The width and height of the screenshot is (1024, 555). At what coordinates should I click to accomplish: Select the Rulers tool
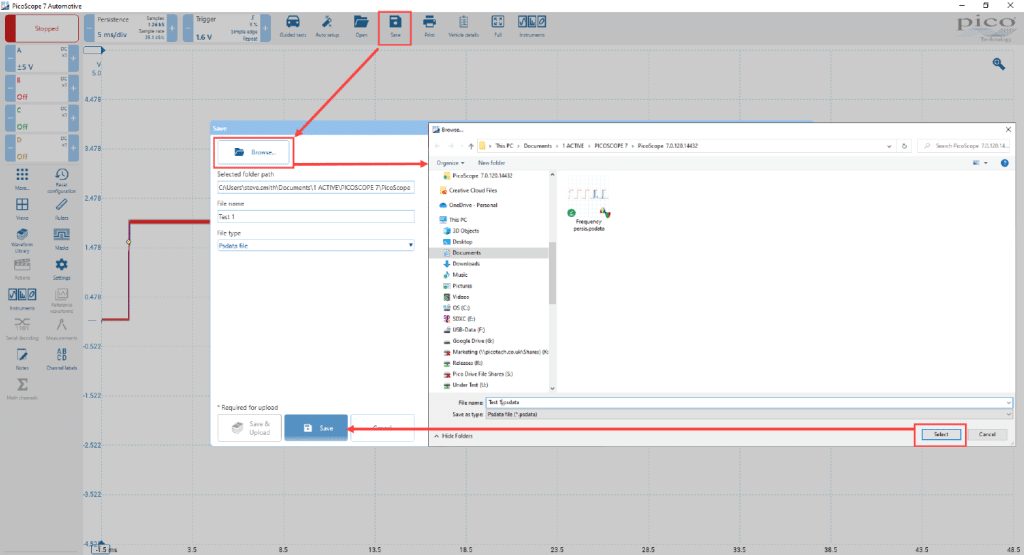(61, 208)
